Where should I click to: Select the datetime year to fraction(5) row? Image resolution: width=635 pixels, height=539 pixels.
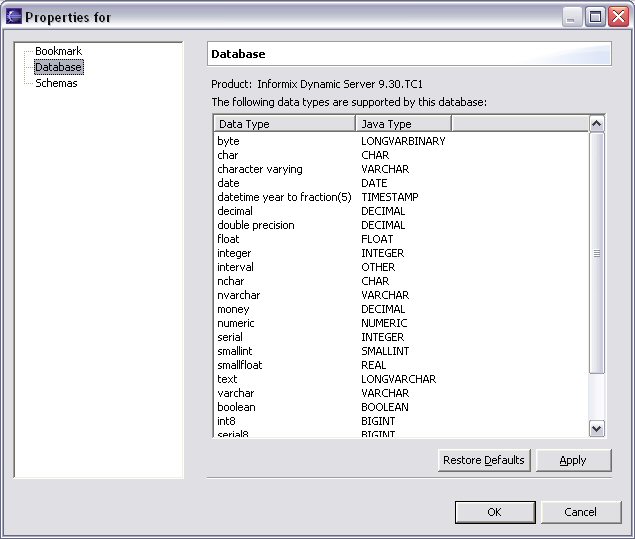coord(284,197)
